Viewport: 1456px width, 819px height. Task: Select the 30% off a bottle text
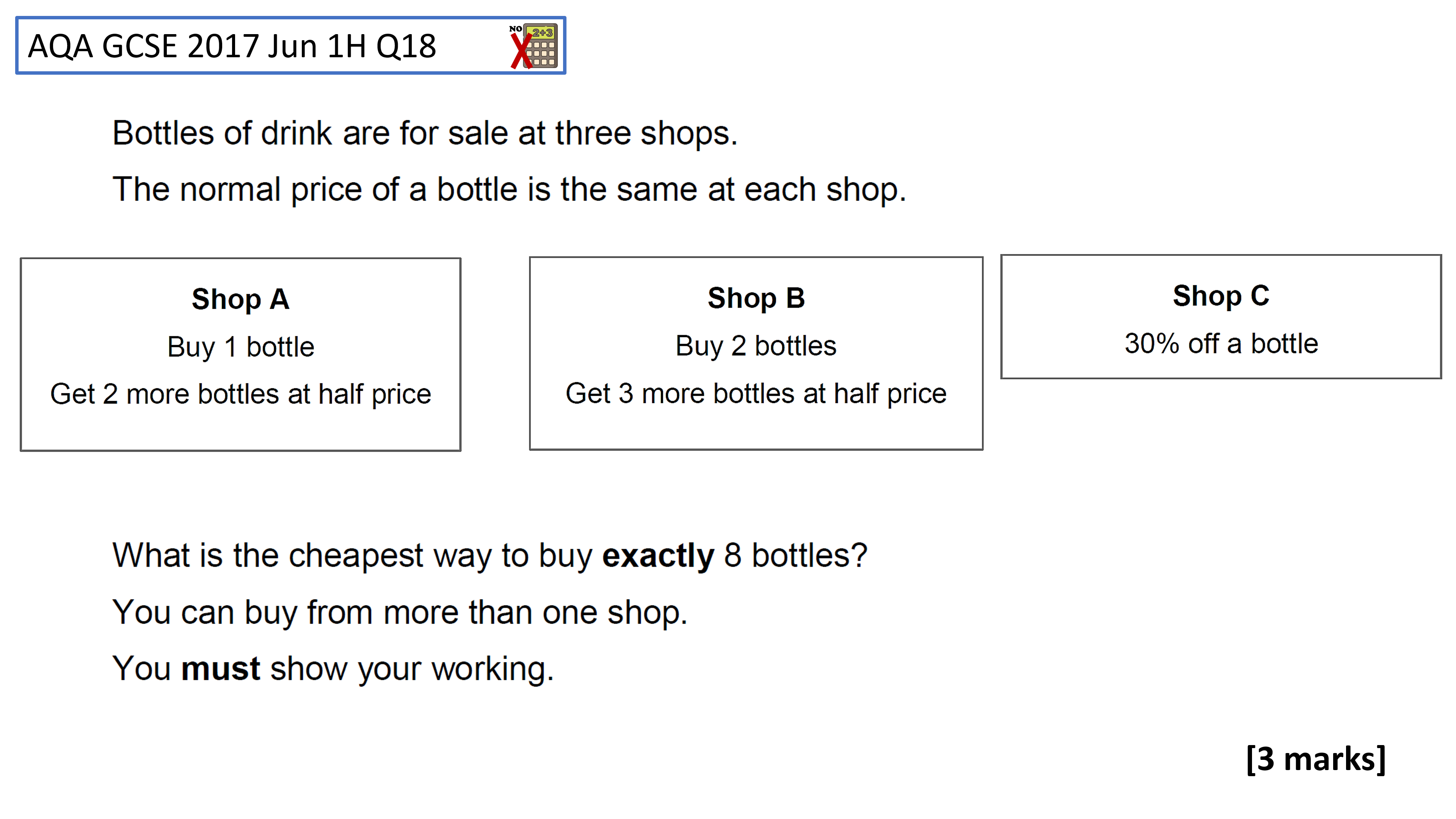tap(1221, 344)
